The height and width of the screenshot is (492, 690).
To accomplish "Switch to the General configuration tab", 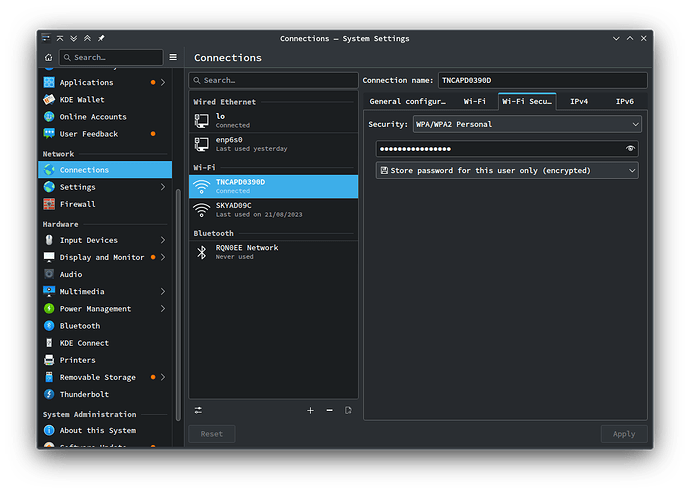I will [x=407, y=102].
